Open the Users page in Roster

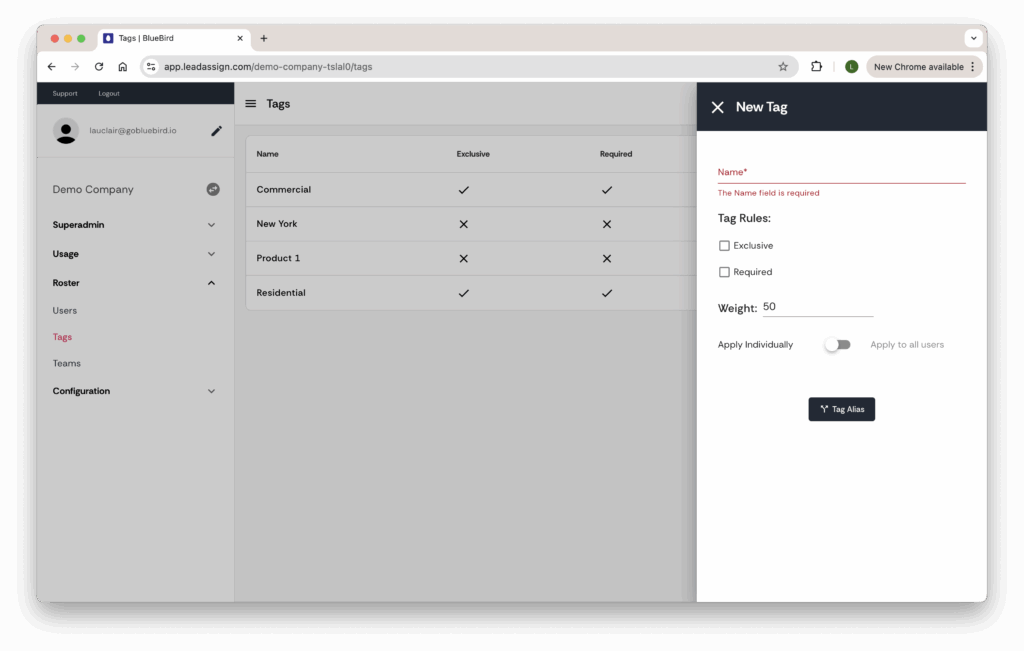[x=65, y=311]
